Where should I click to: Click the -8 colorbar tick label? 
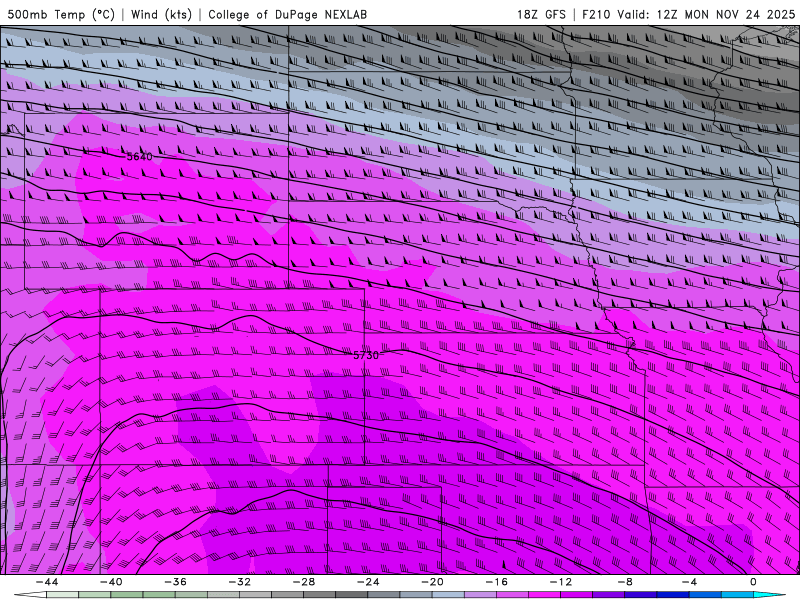625,582
